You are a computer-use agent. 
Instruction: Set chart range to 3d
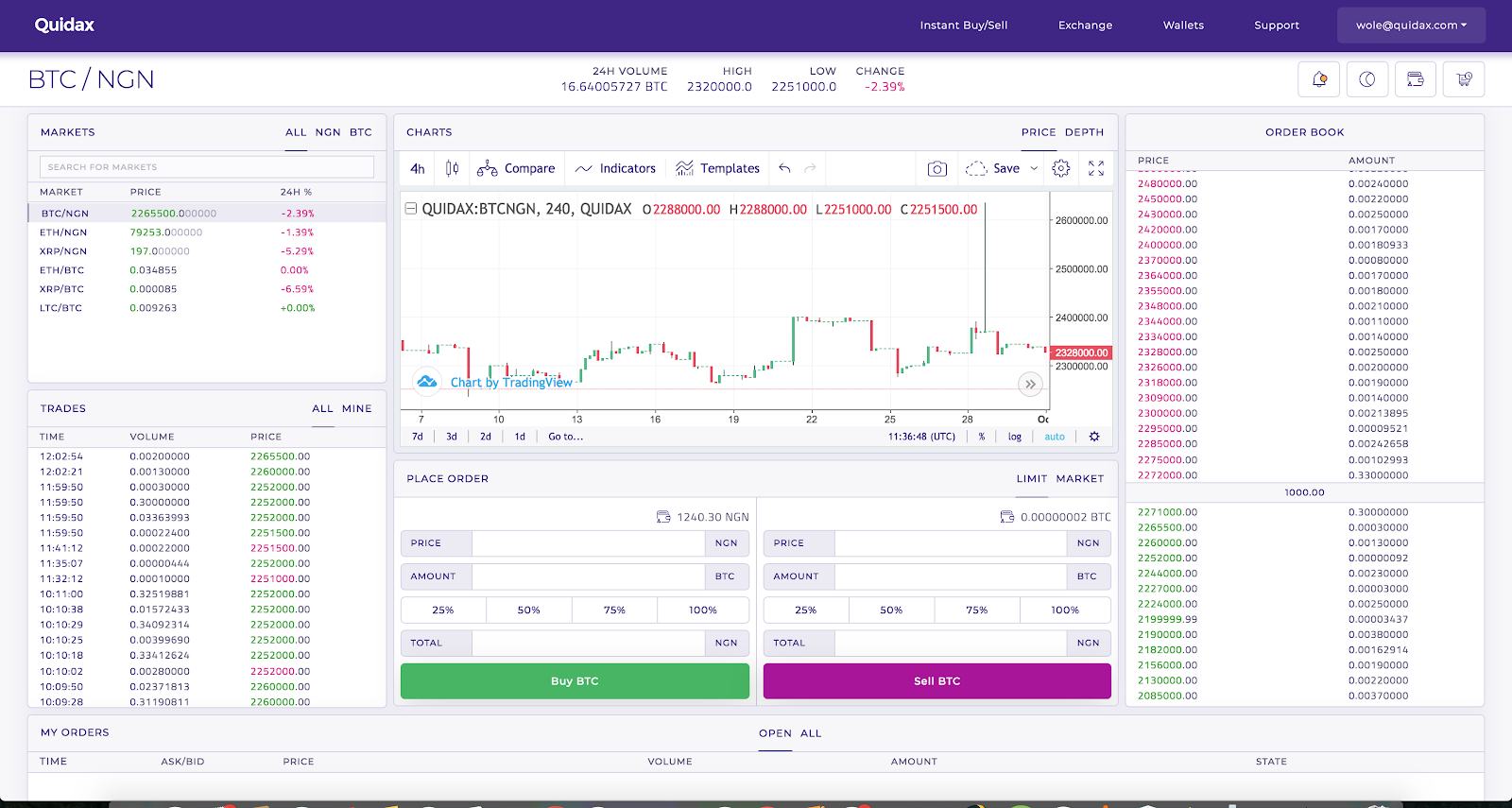pos(452,437)
